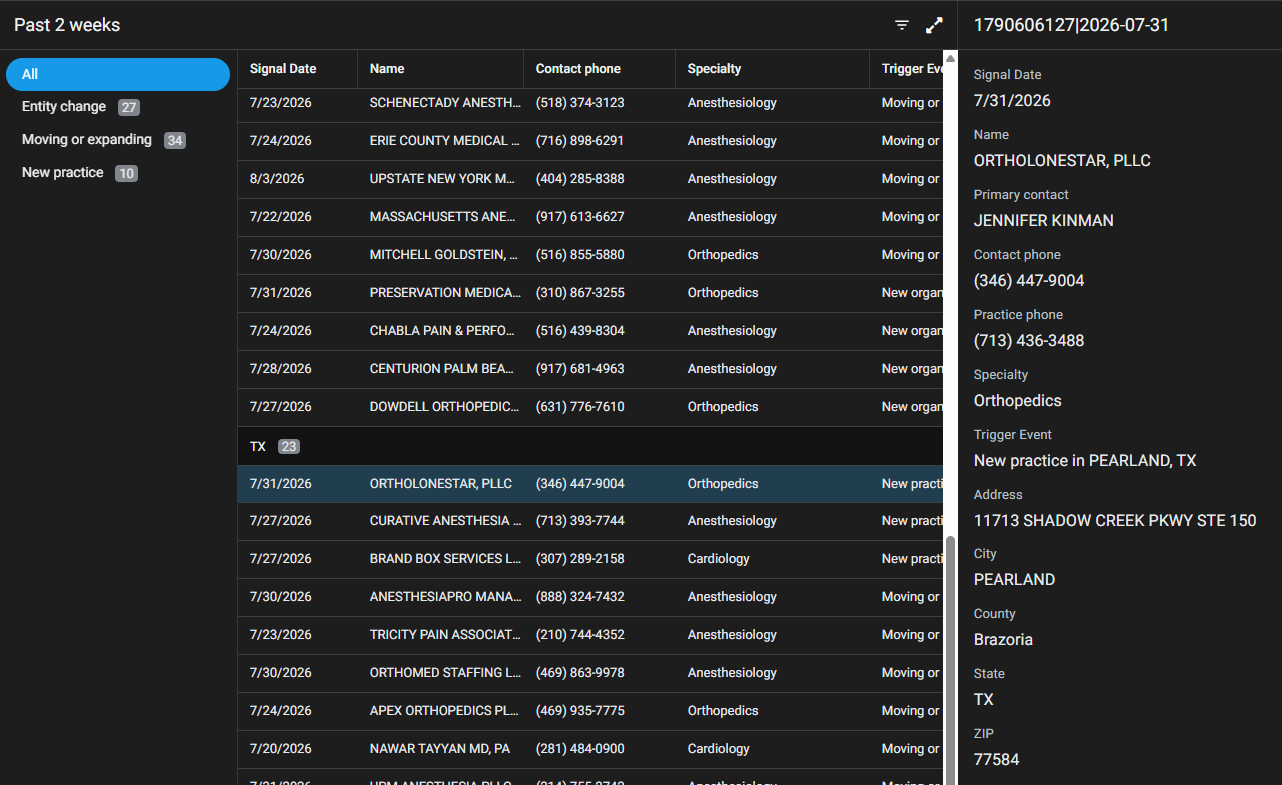Click practice phone (713) 436-3488
Screen dimensions: 1282x785
(x=1029, y=341)
